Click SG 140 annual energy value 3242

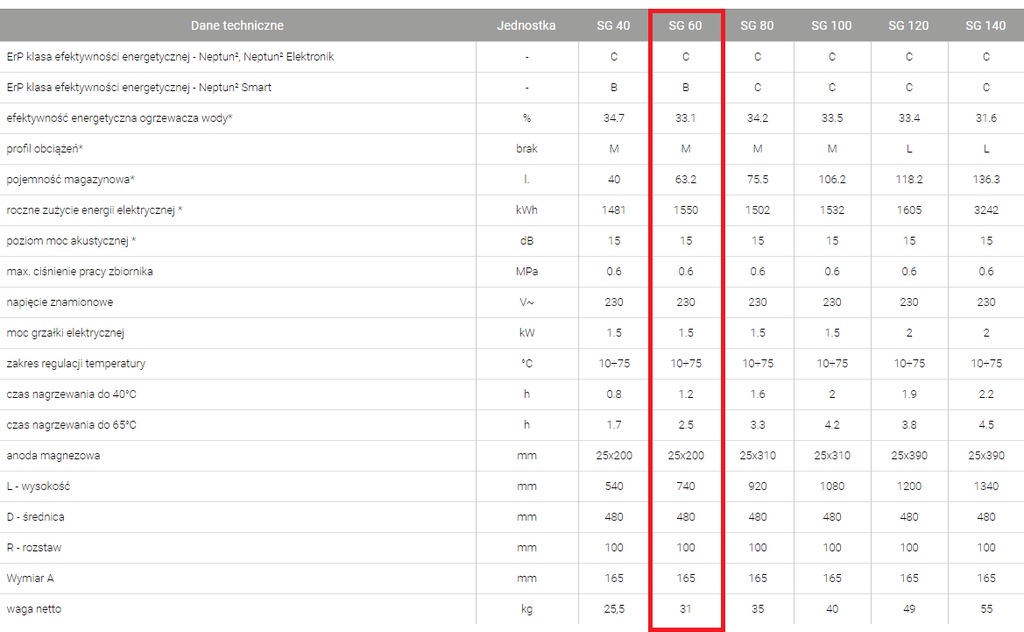[986, 210]
